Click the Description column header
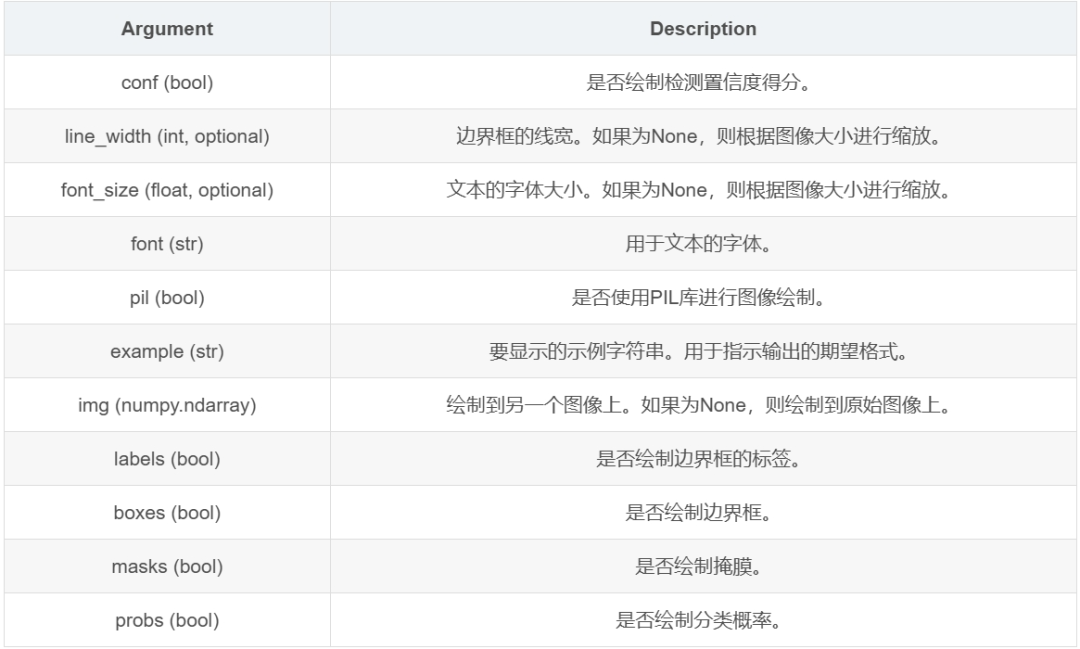Viewport: 1080px width, 649px height. pos(703,29)
